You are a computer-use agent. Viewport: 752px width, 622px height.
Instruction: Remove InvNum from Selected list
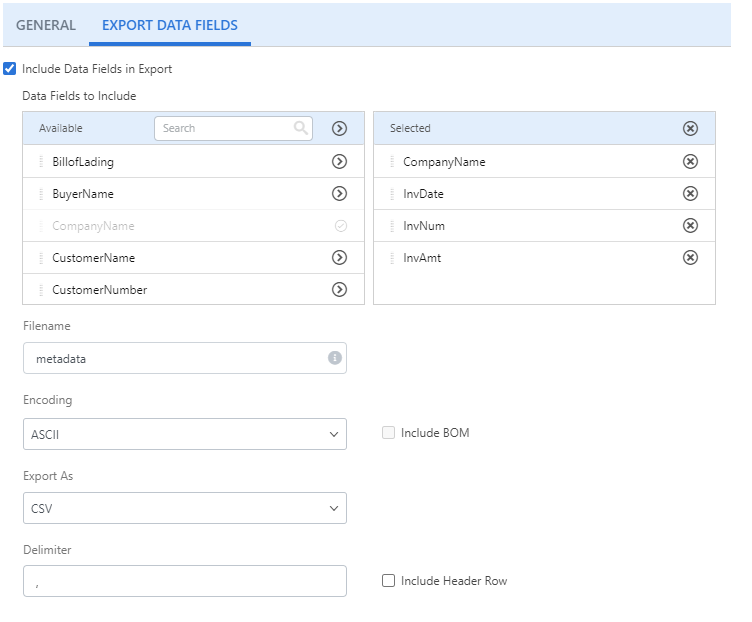pyautogui.click(x=690, y=225)
